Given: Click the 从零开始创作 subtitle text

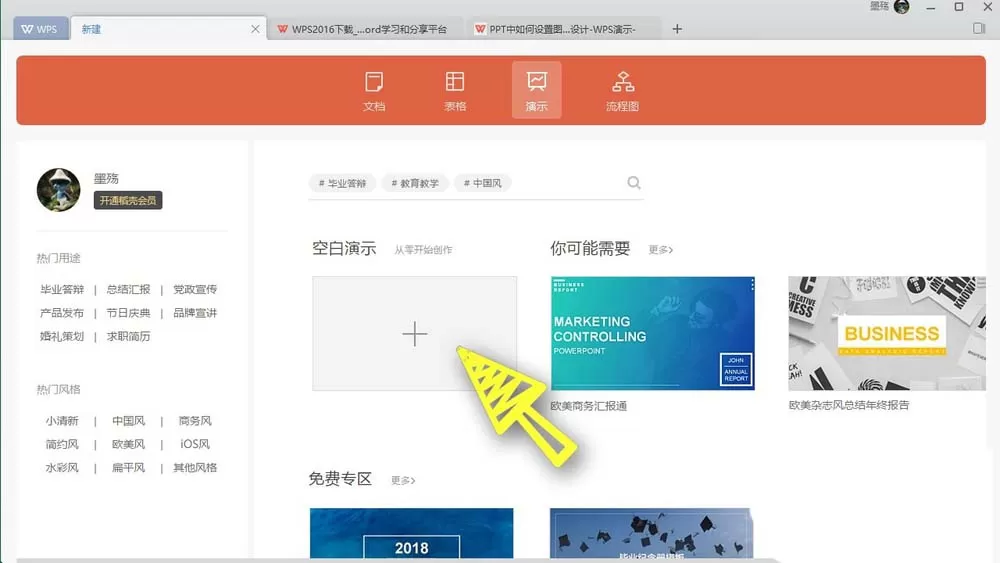Looking at the screenshot, I should (x=423, y=250).
